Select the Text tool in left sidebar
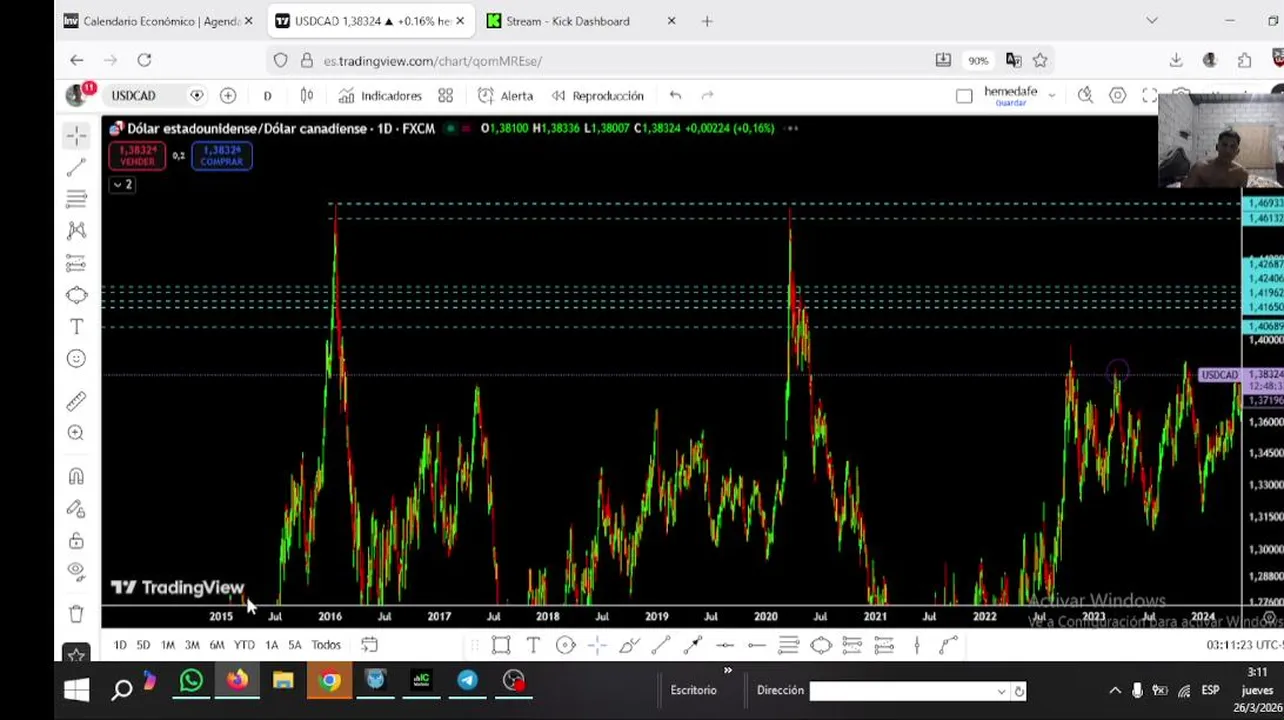This screenshot has height=720, width=1284. 76,327
